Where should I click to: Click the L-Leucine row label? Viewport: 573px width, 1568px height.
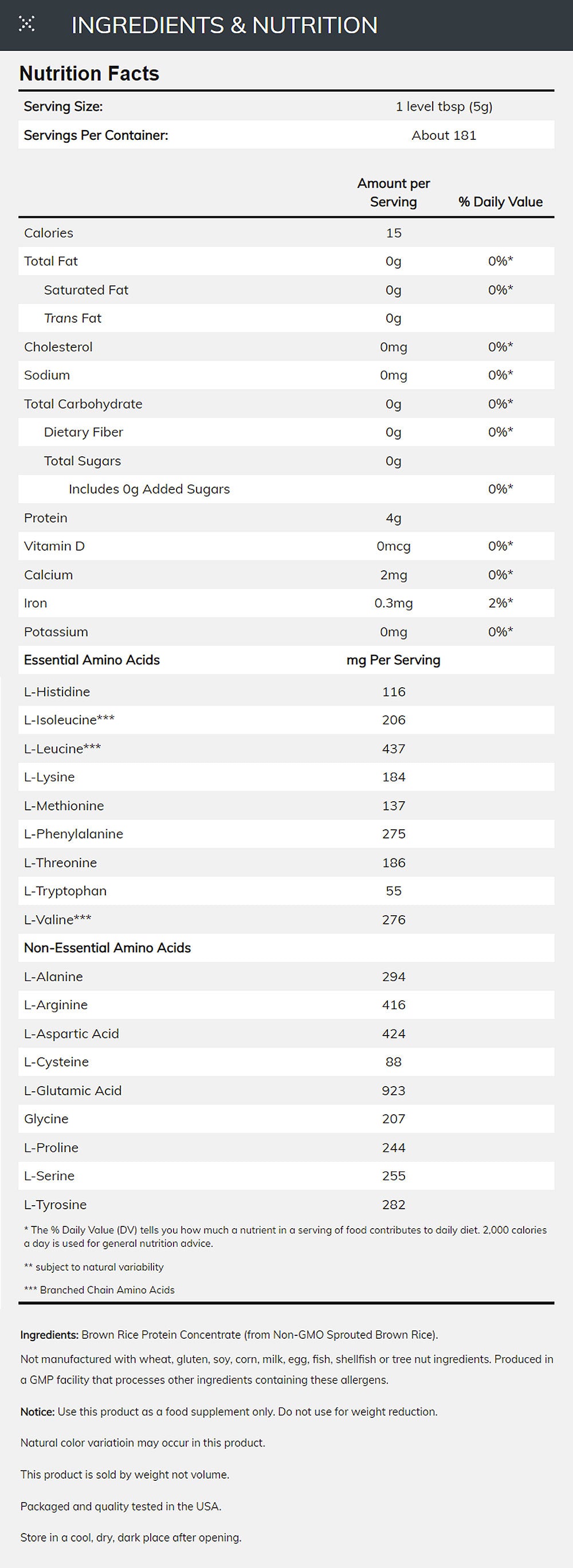tap(62, 748)
